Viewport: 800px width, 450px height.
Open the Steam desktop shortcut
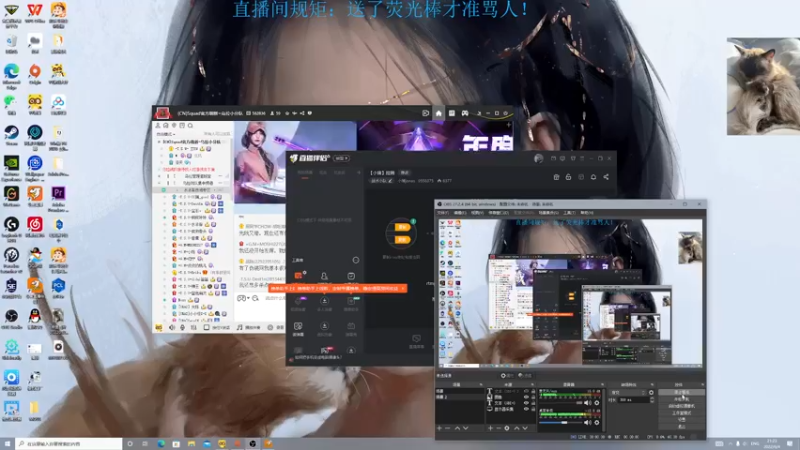point(11,137)
